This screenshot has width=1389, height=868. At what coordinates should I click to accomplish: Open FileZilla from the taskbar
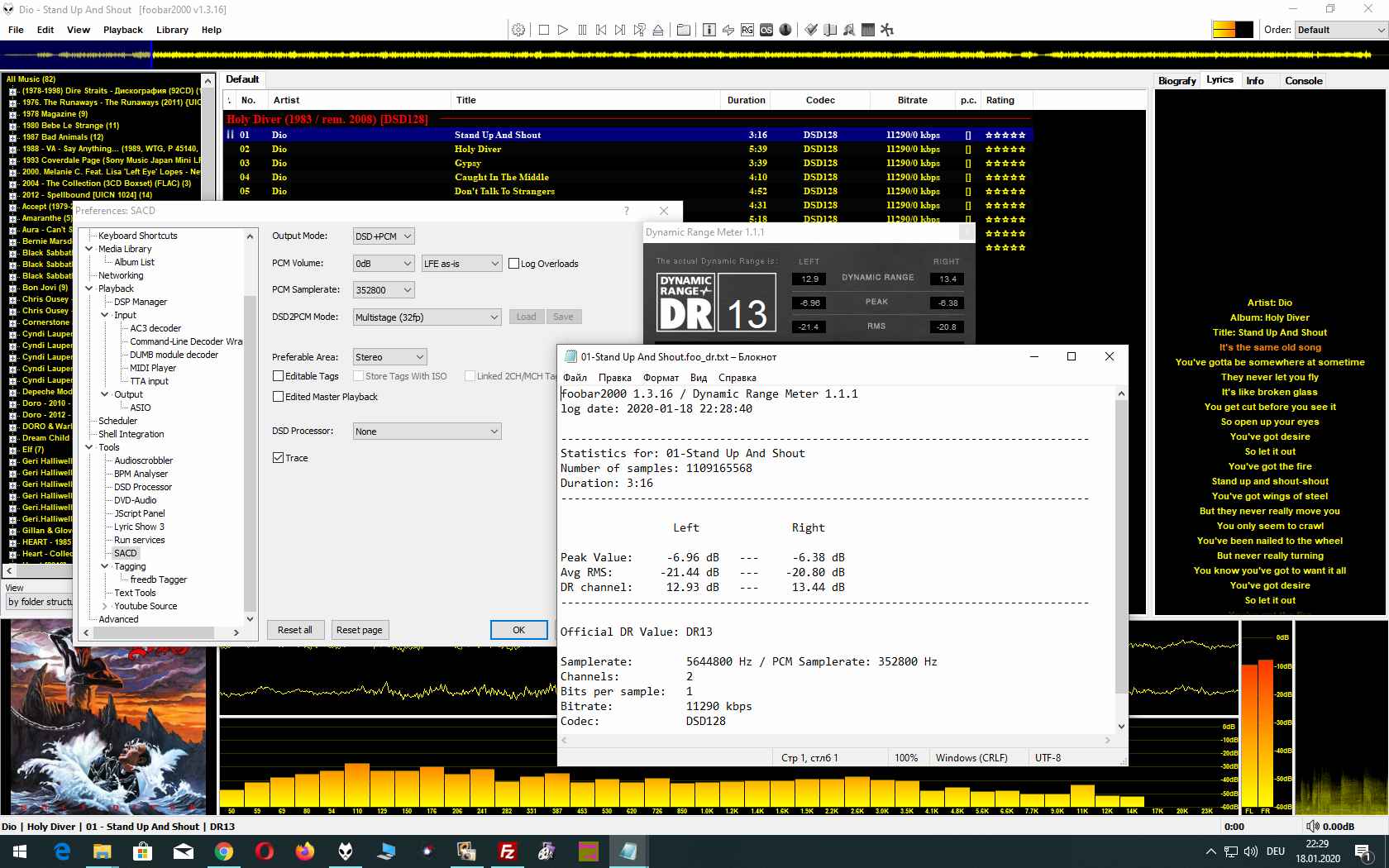pyautogui.click(x=507, y=851)
